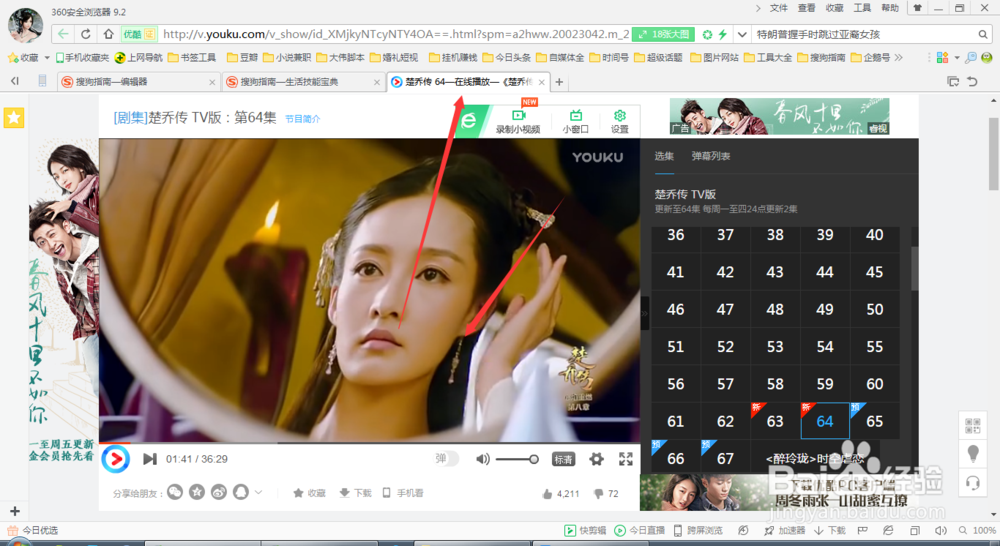
Task: Open the 帮助 menu
Action: 890,8
